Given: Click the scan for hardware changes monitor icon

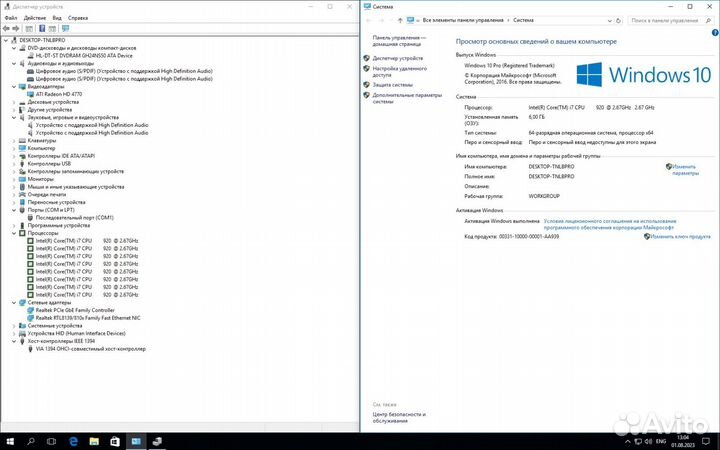Looking at the screenshot, I should 65,28.
